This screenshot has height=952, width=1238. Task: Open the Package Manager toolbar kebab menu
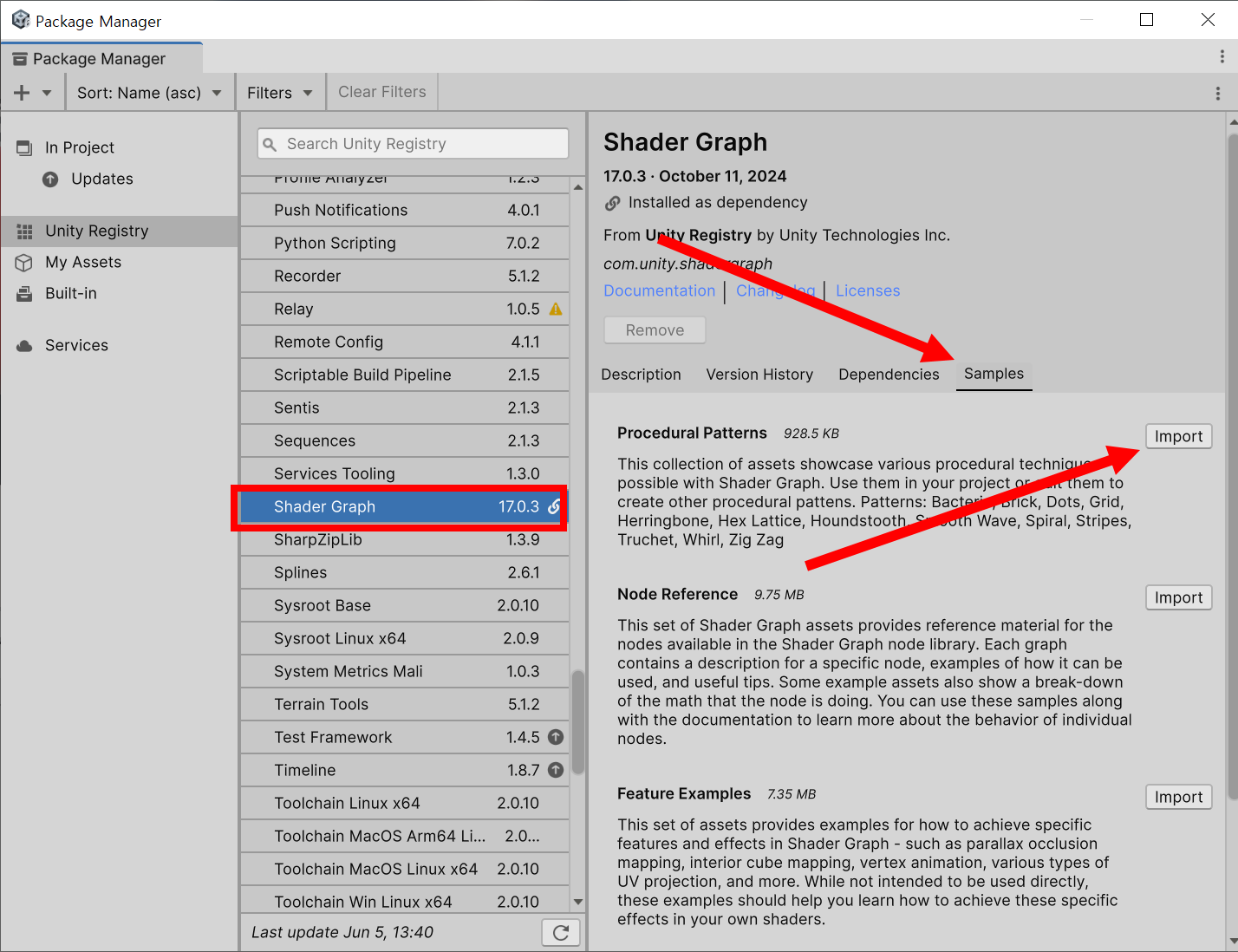pos(1218,93)
